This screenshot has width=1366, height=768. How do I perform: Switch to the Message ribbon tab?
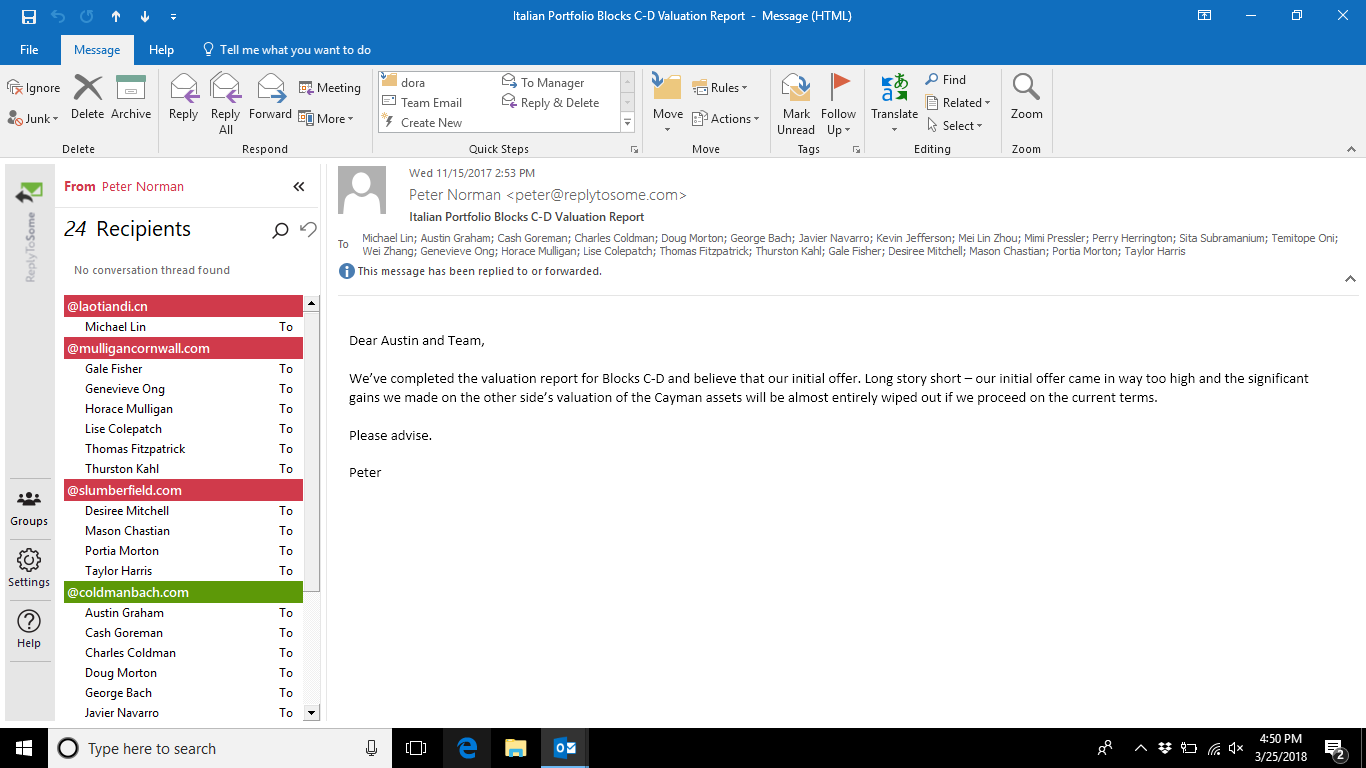pyautogui.click(x=97, y=50)
